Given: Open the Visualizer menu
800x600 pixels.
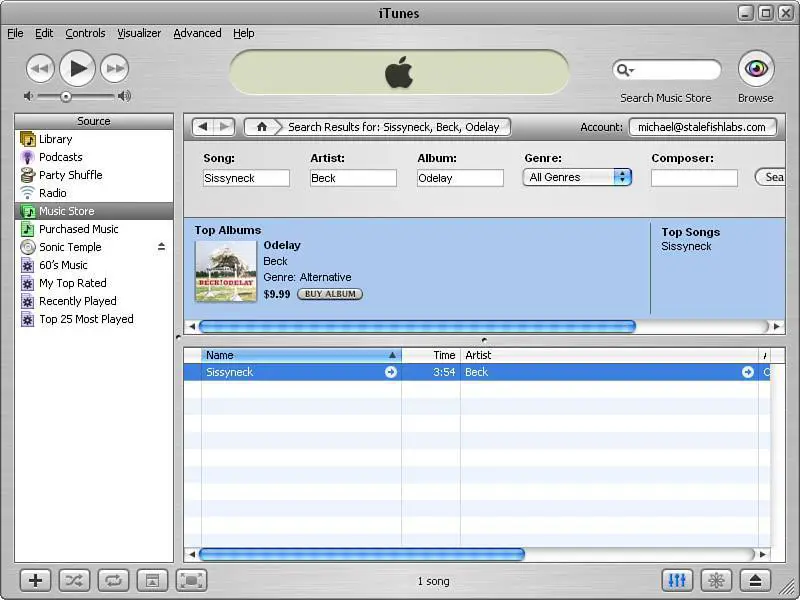Looking at the screenshot, I should tap(139, 33).
